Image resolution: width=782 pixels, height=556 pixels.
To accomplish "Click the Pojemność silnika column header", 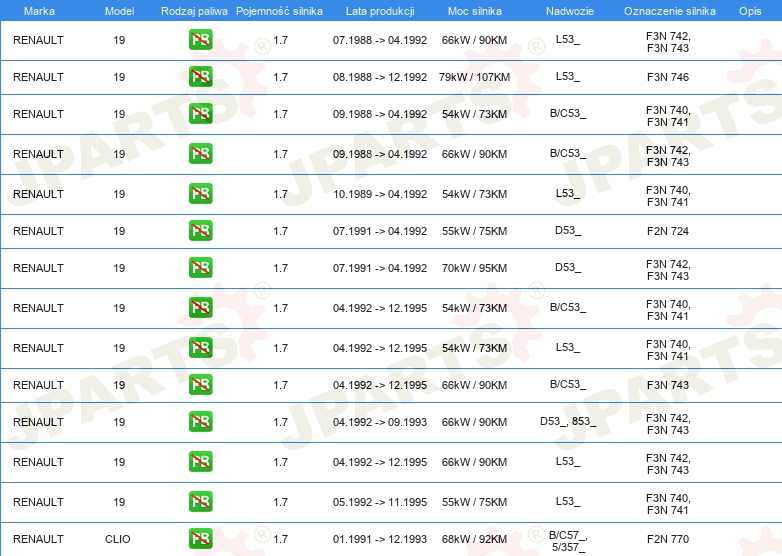I will pyautogui.click(x=279, y=11).
